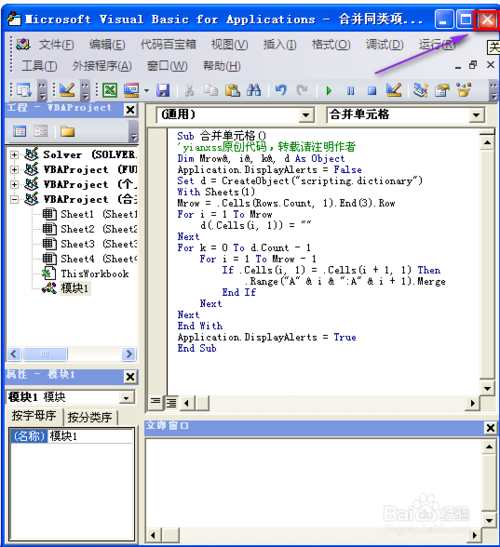This screenshot has height=547, width=500.
Task: Stop execution with the Reset square icon
Action: tap(372, 91)
